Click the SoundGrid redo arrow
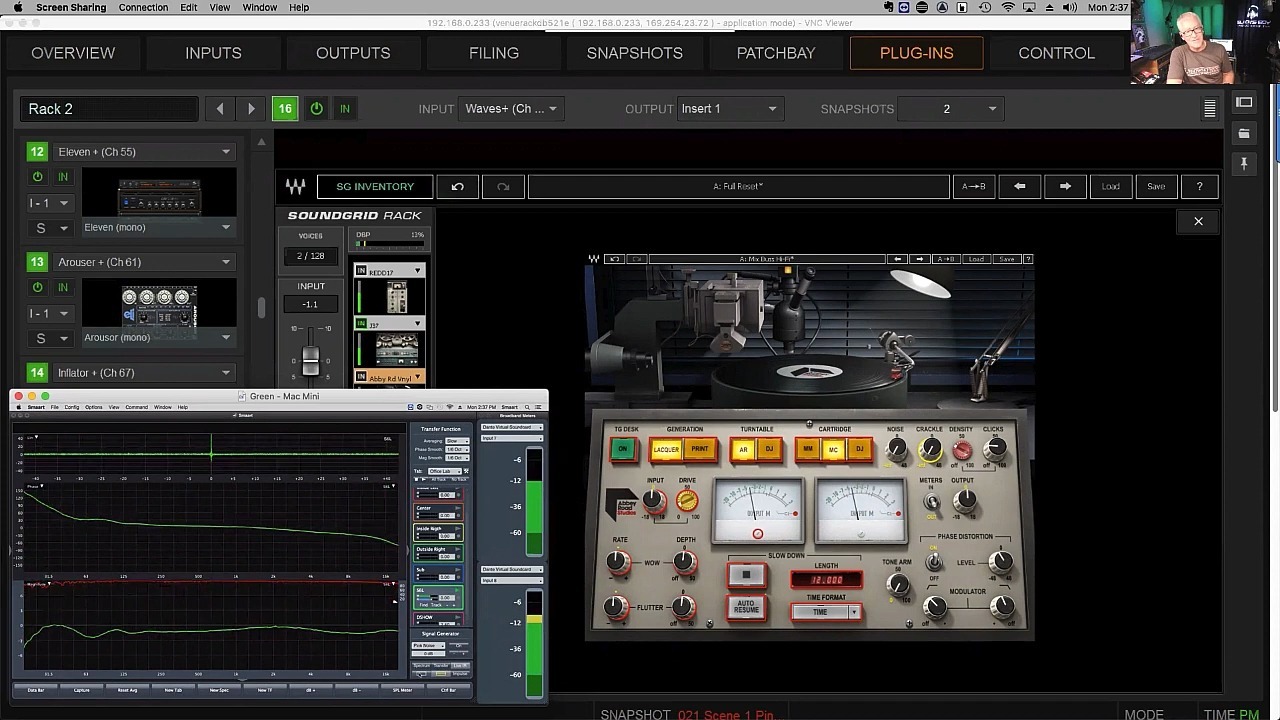The image size is (1280, 720). (x=503, y=187)
